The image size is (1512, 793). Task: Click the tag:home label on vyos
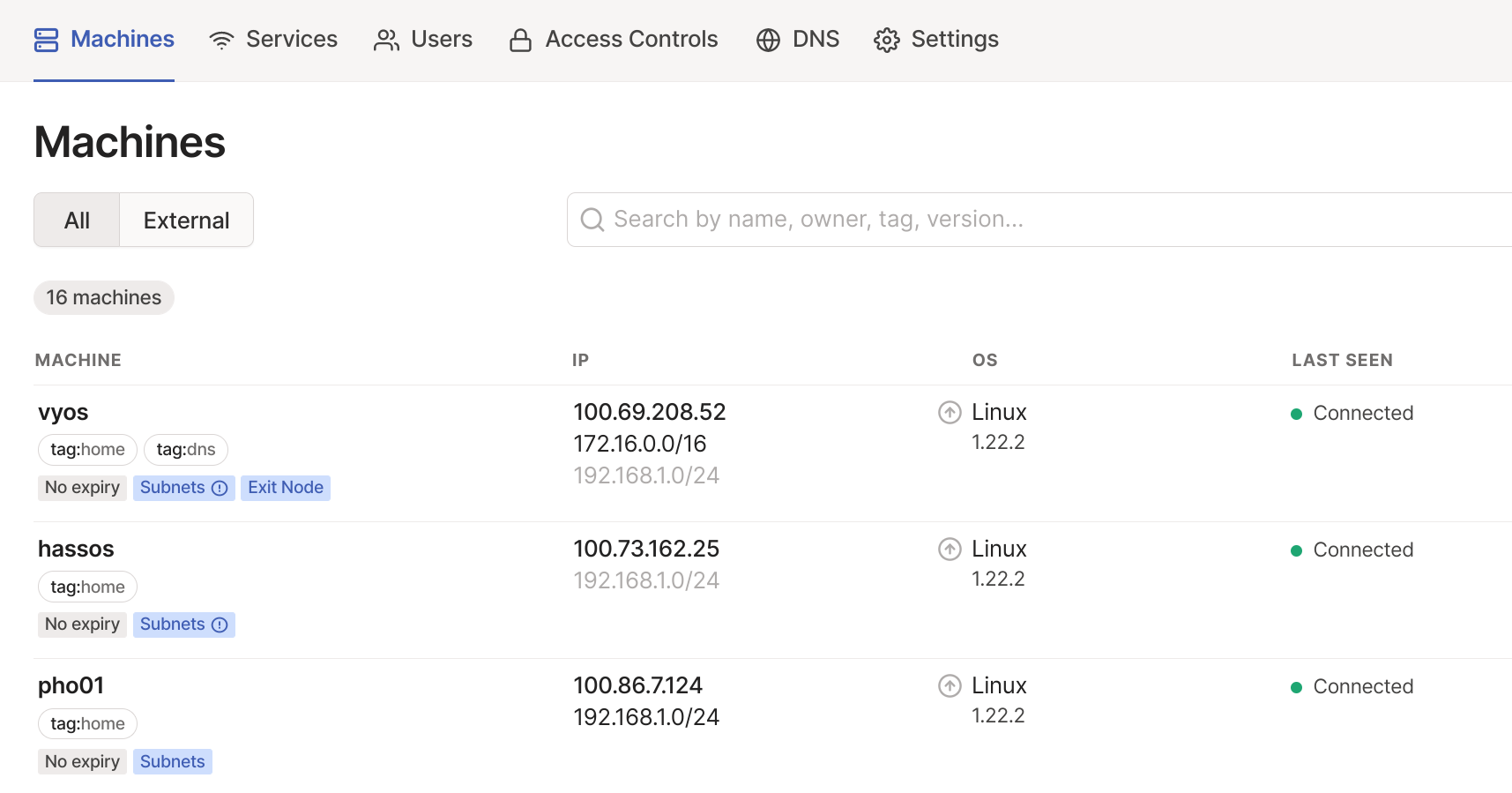click(x=87, y=449)
